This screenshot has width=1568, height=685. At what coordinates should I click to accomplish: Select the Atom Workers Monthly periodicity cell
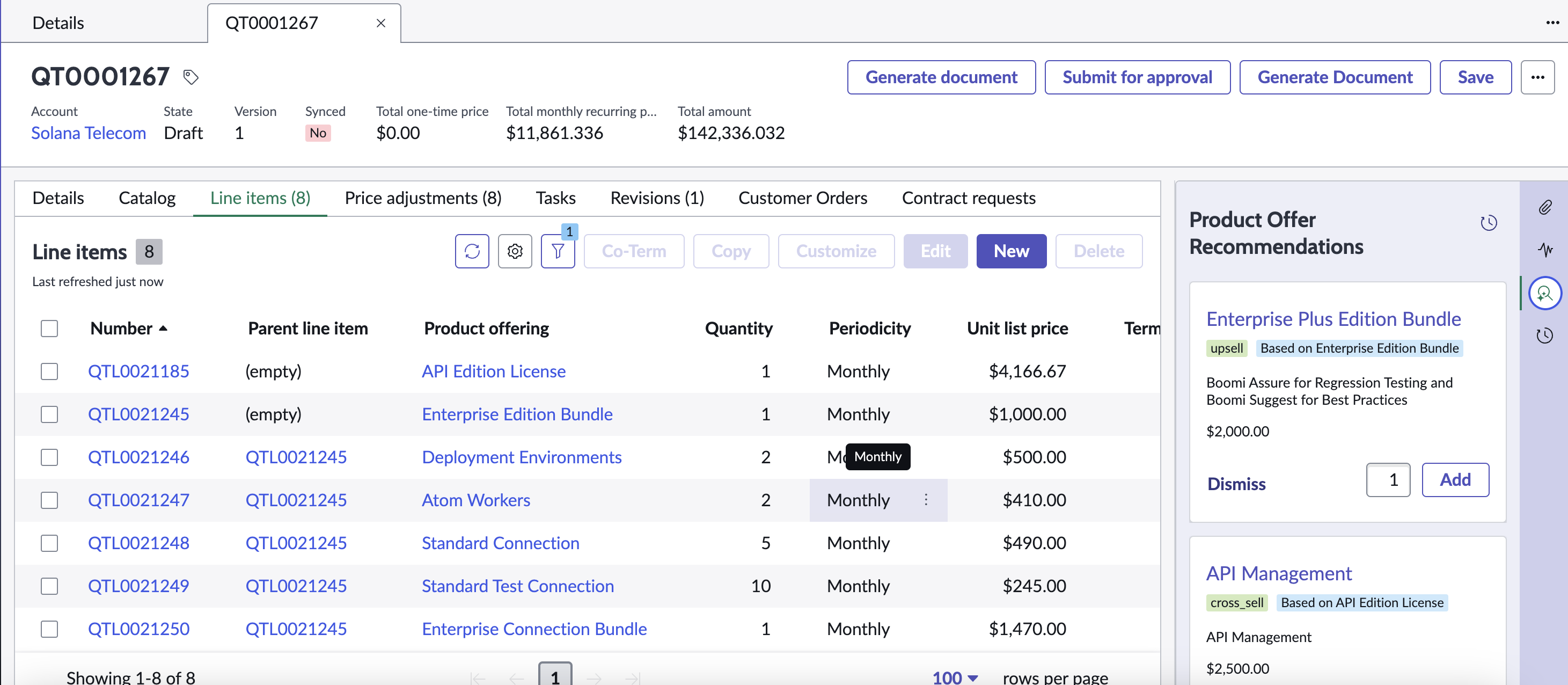pyautogui.click(x=878, y=500)
